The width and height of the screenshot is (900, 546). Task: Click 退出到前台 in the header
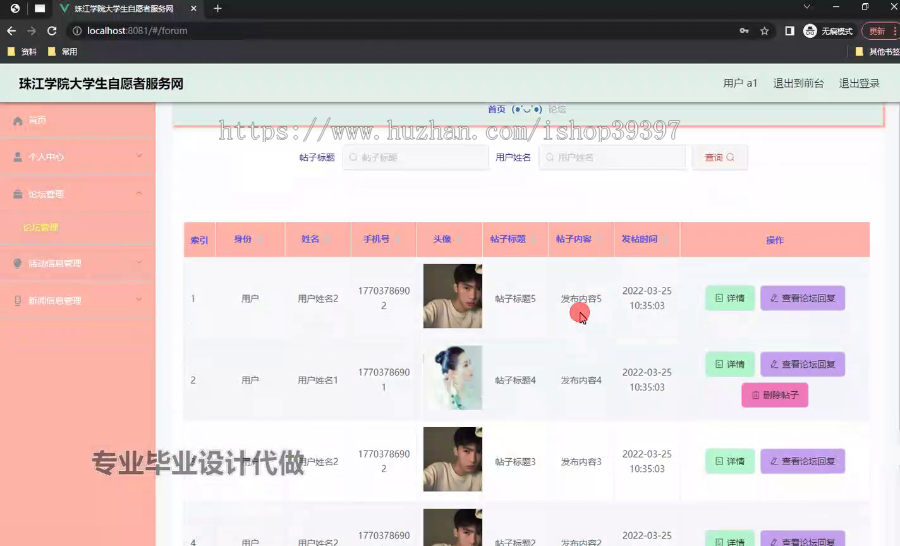tap(798, 84)
